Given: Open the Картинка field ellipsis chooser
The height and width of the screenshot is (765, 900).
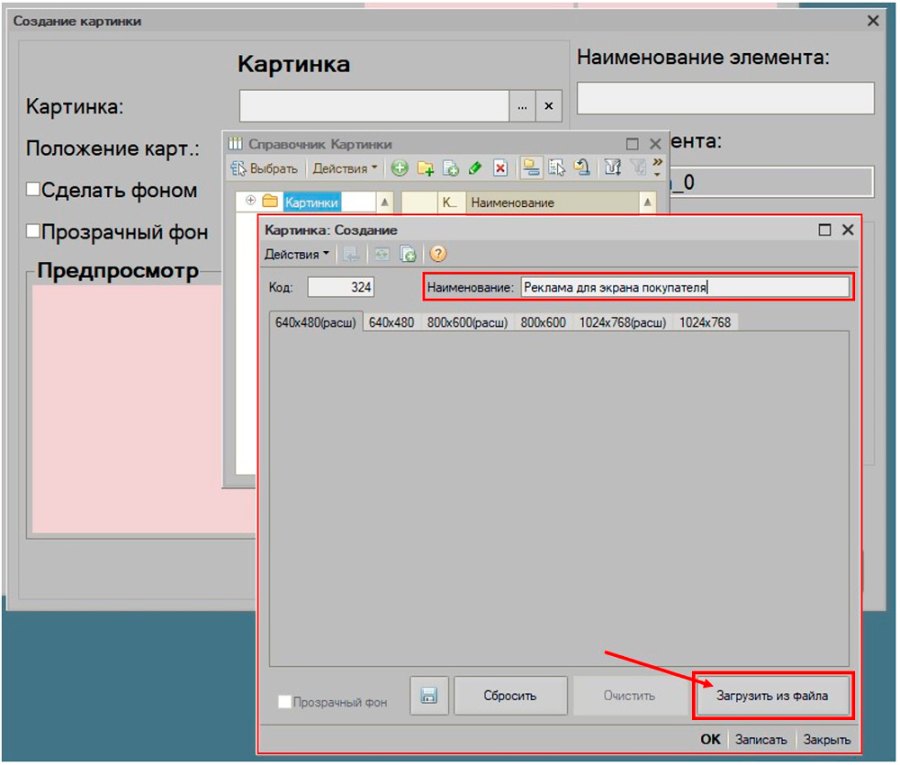Looking at the screenshot, I should coord(522,106).
